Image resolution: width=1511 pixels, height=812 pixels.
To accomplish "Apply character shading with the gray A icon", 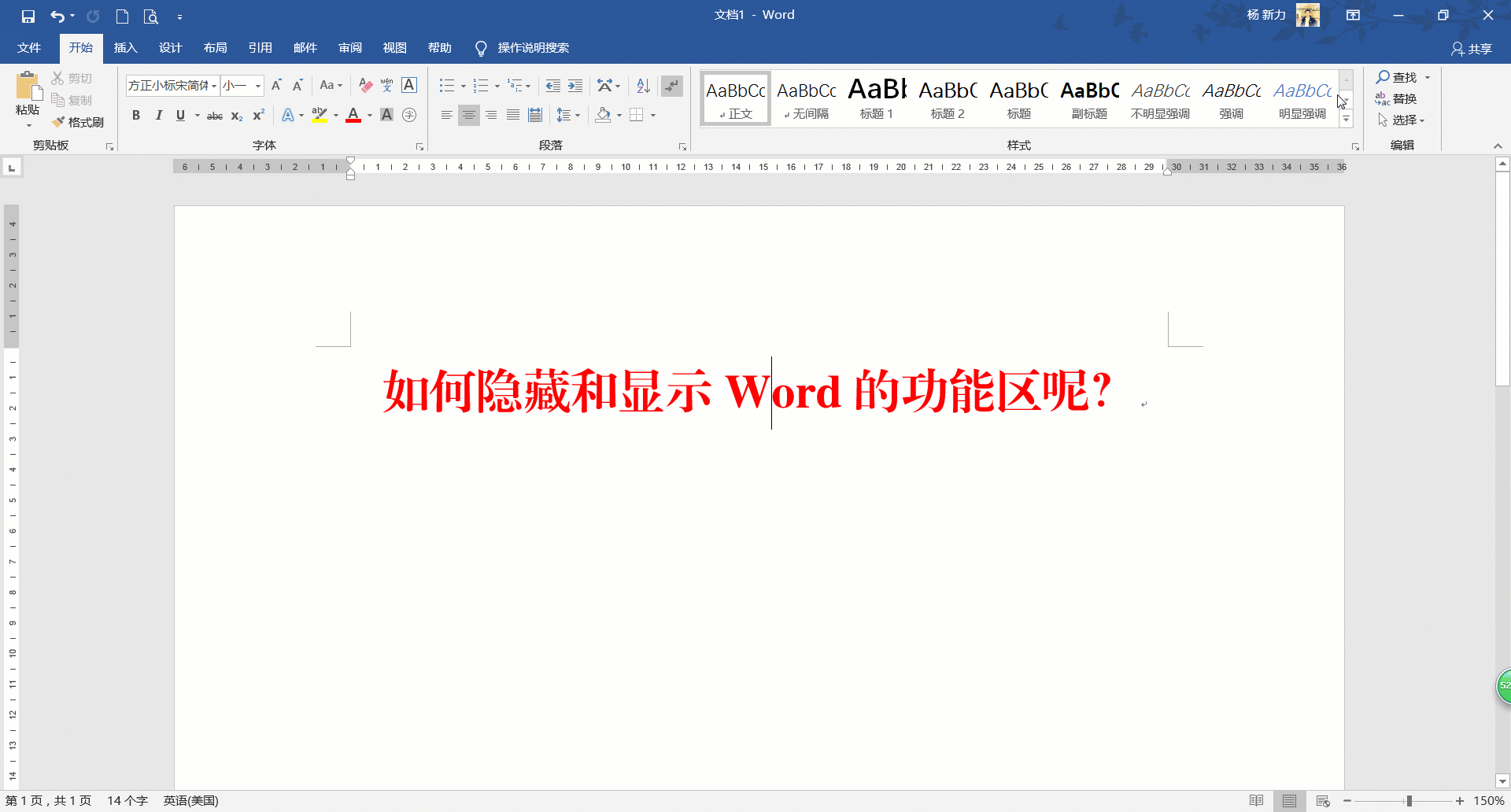I will pyautogui.click(x=386, y=115).
